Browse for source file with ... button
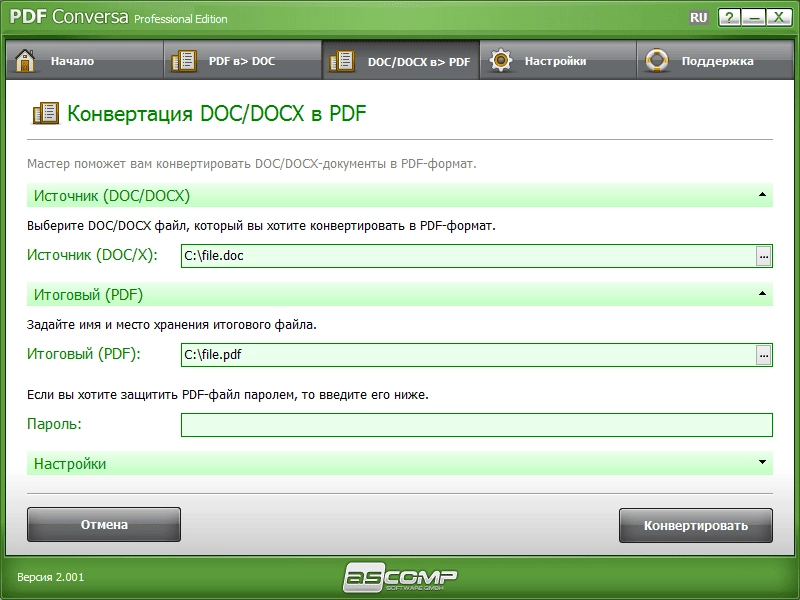The height and width of the screenshot is (600, 800). coord(763,256)
